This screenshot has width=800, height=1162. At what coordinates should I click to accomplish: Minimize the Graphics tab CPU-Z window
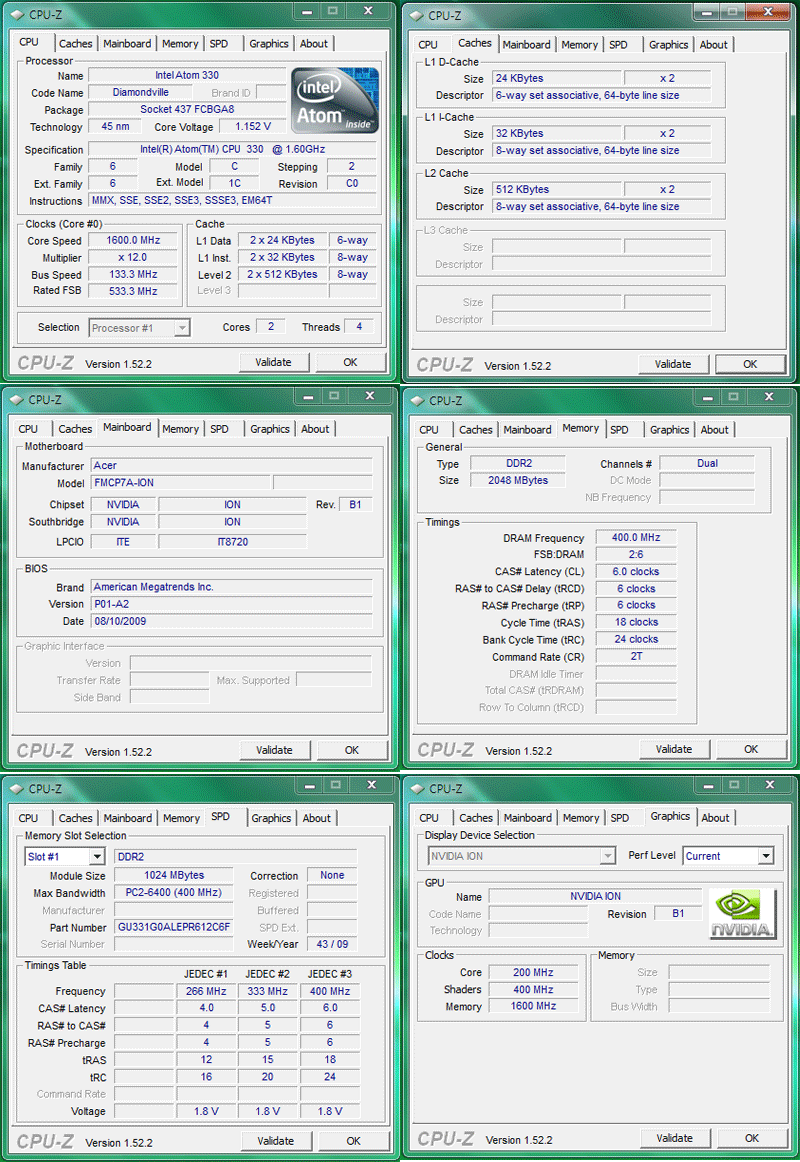708,786
